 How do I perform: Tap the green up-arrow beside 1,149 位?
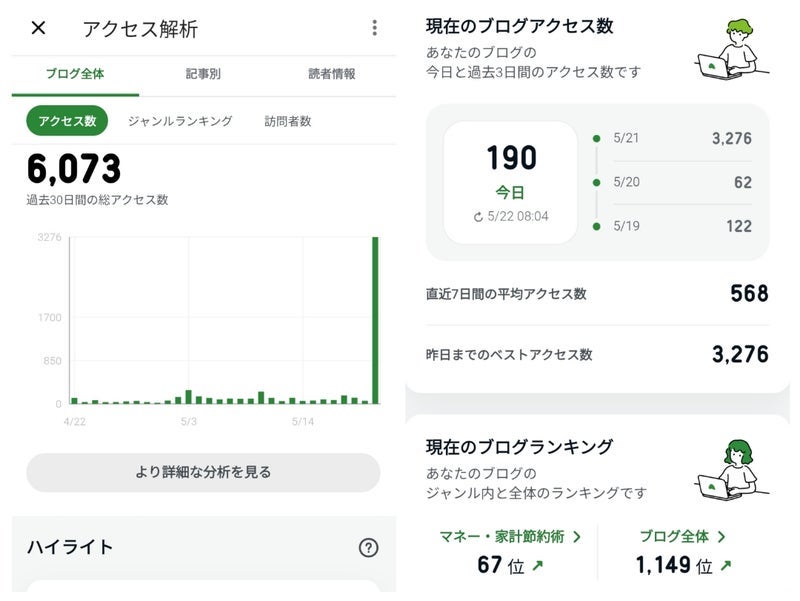(725, 566)
